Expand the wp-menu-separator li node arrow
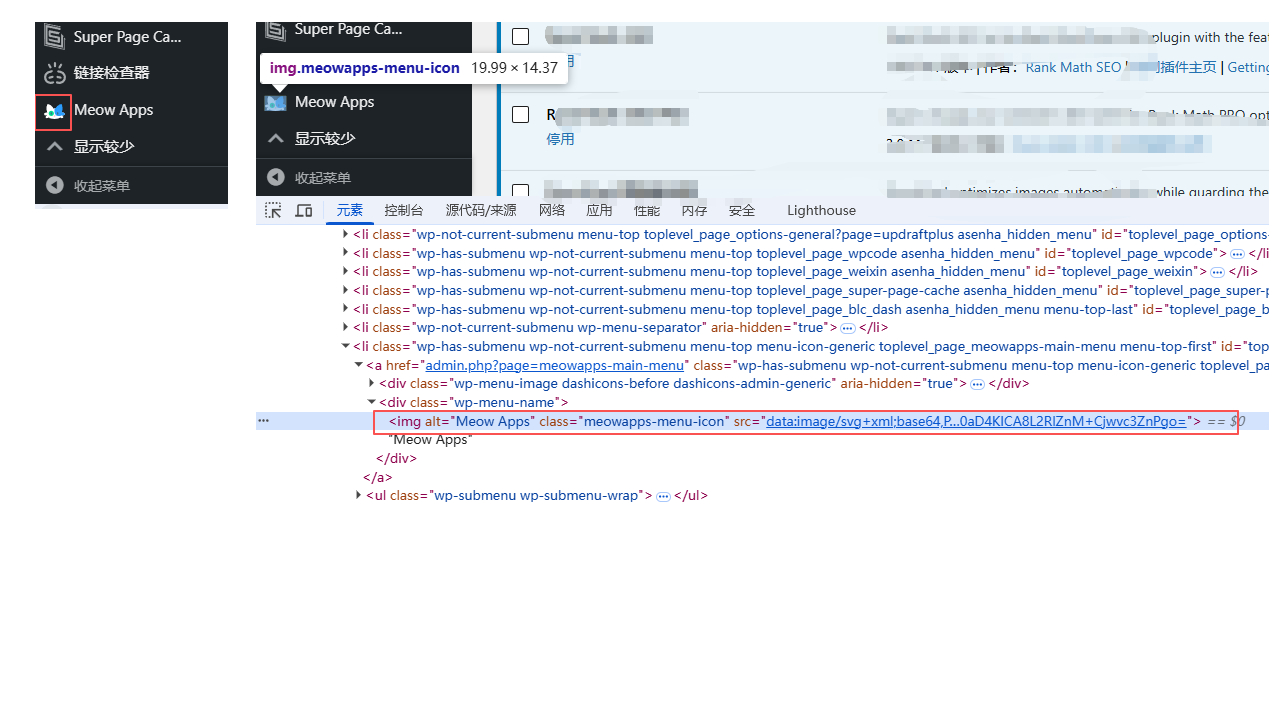The image size is (1280, 720). [x=346, y=327]
